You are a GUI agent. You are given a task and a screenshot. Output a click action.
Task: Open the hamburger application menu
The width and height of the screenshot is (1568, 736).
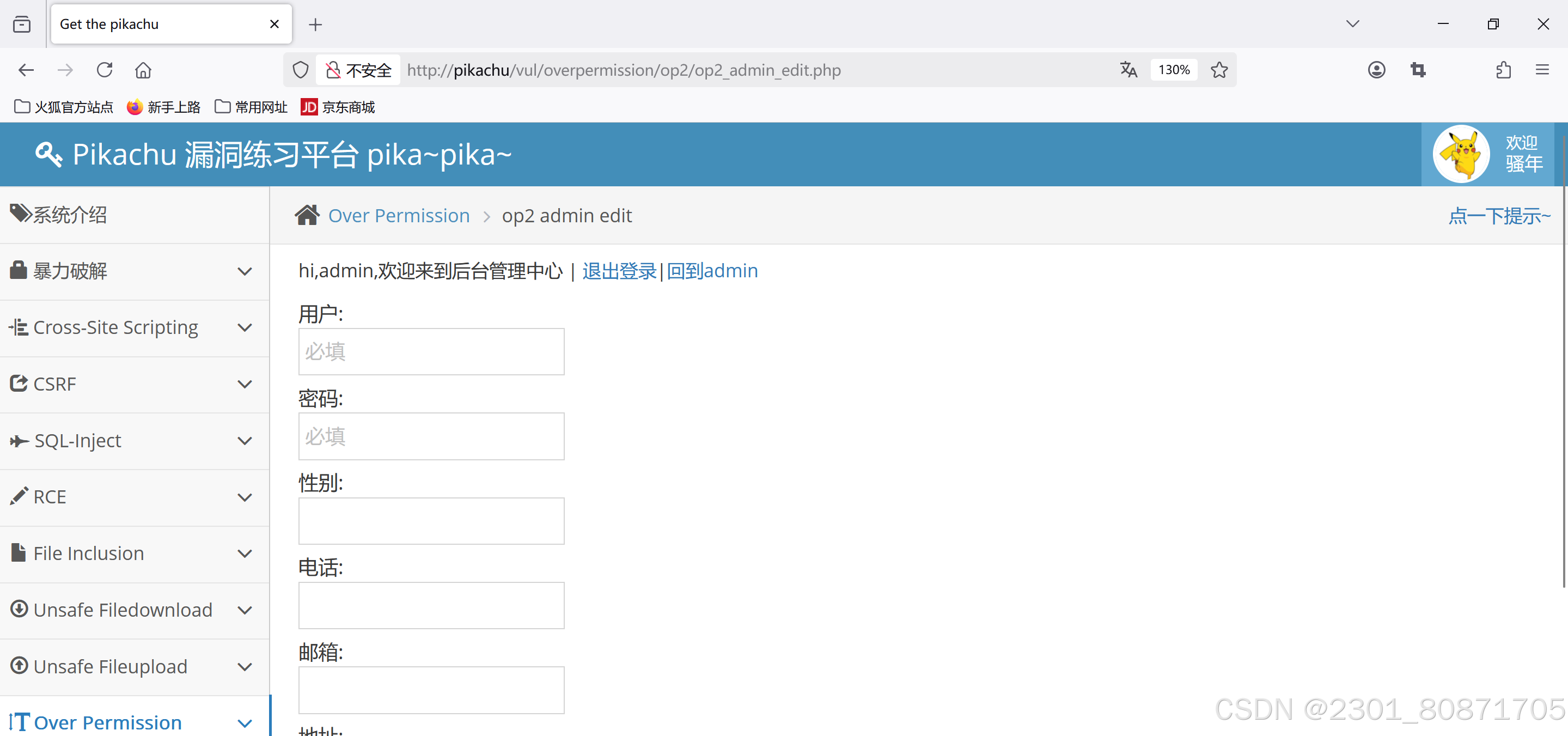pyautogui.click(x=1542, y=70)
